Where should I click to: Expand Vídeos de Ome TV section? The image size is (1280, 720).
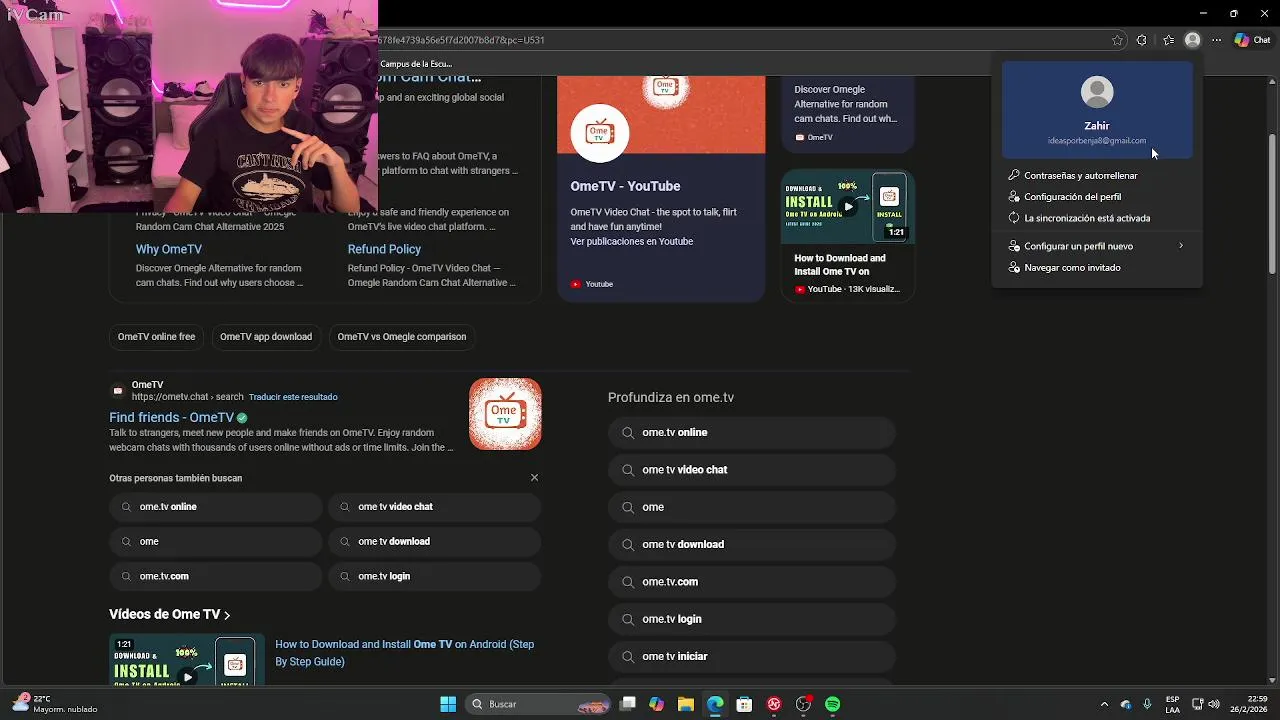point(170,615)
